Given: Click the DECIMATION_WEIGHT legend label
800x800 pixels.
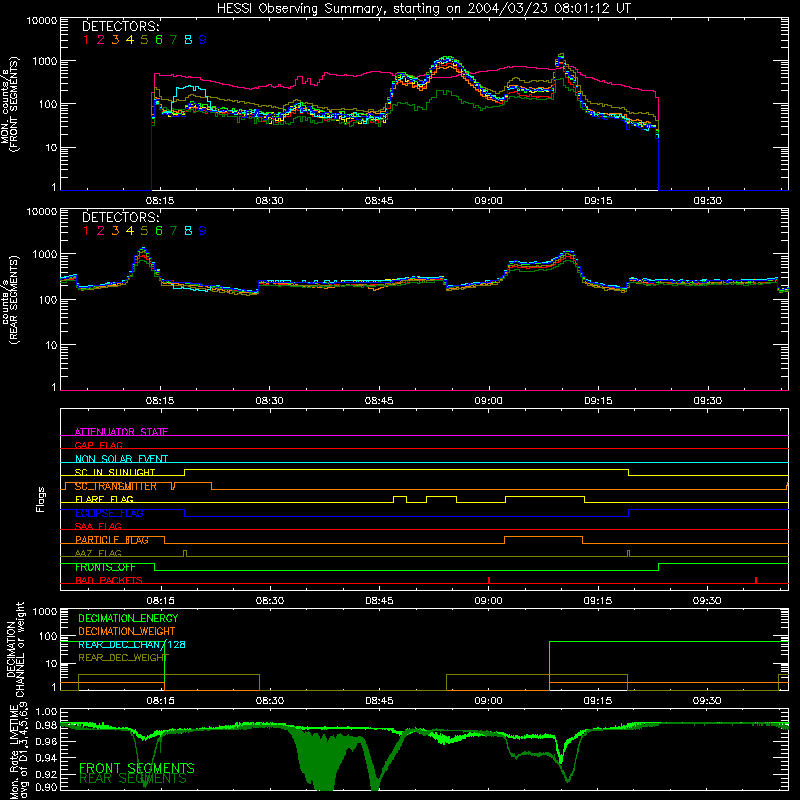Looking at the screenshot, I should (127, 631).
